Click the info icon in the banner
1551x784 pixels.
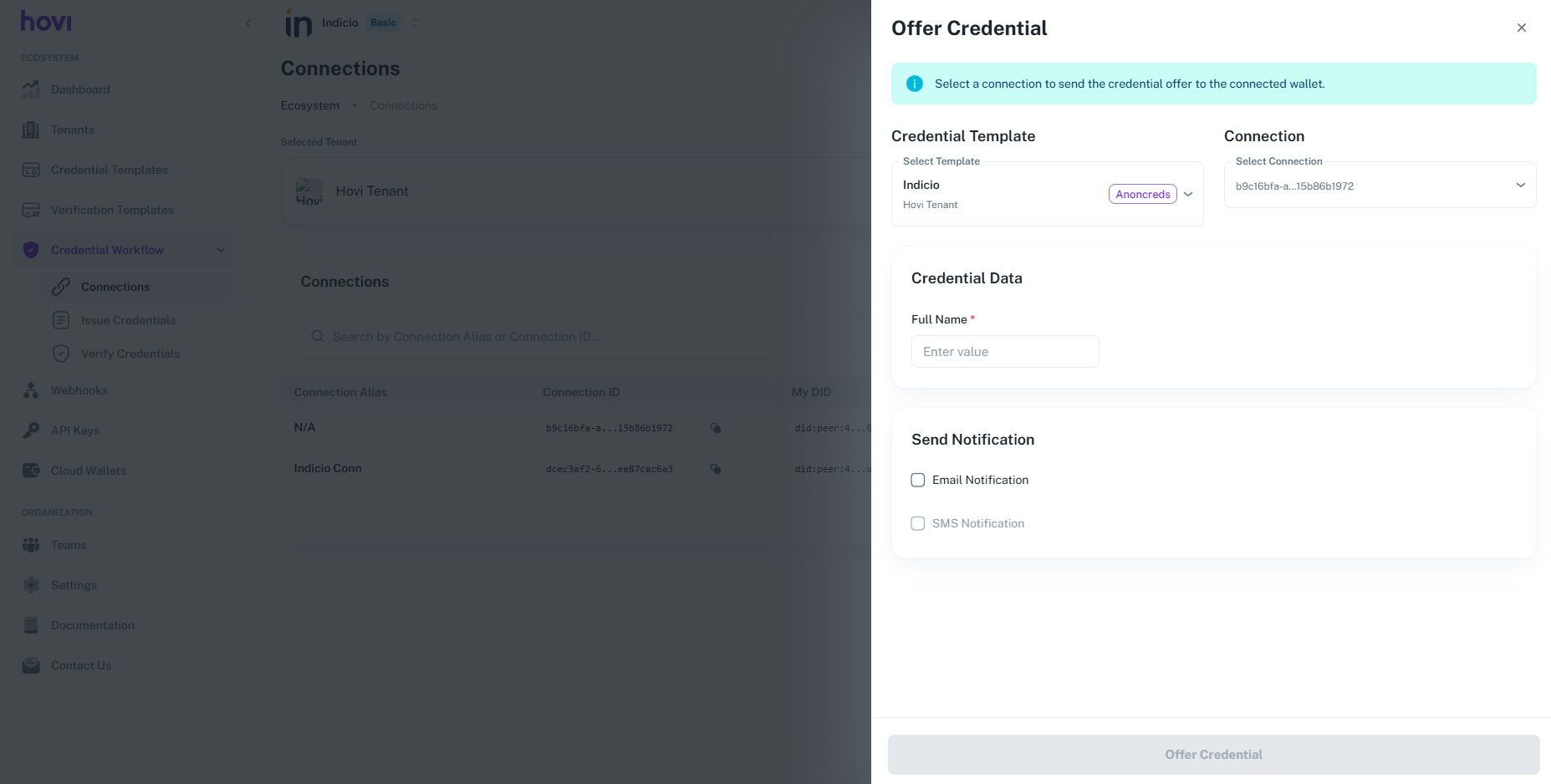(x=915, y=84)
